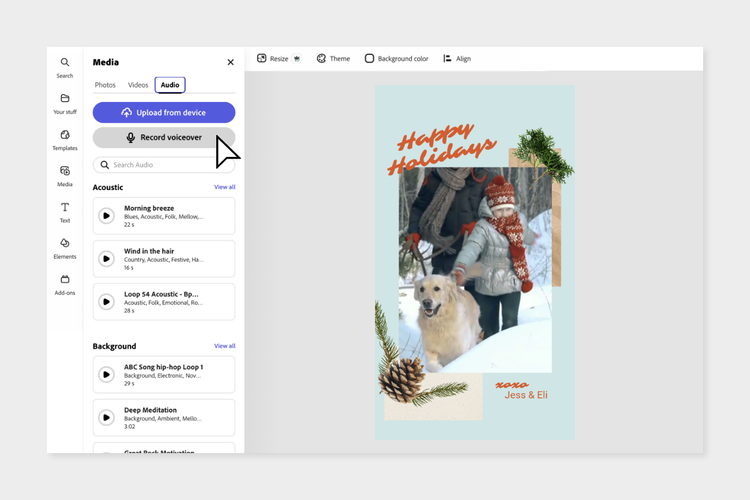Select the xoxo script text
Screen dimensions: 750x500
coord(512,384)
